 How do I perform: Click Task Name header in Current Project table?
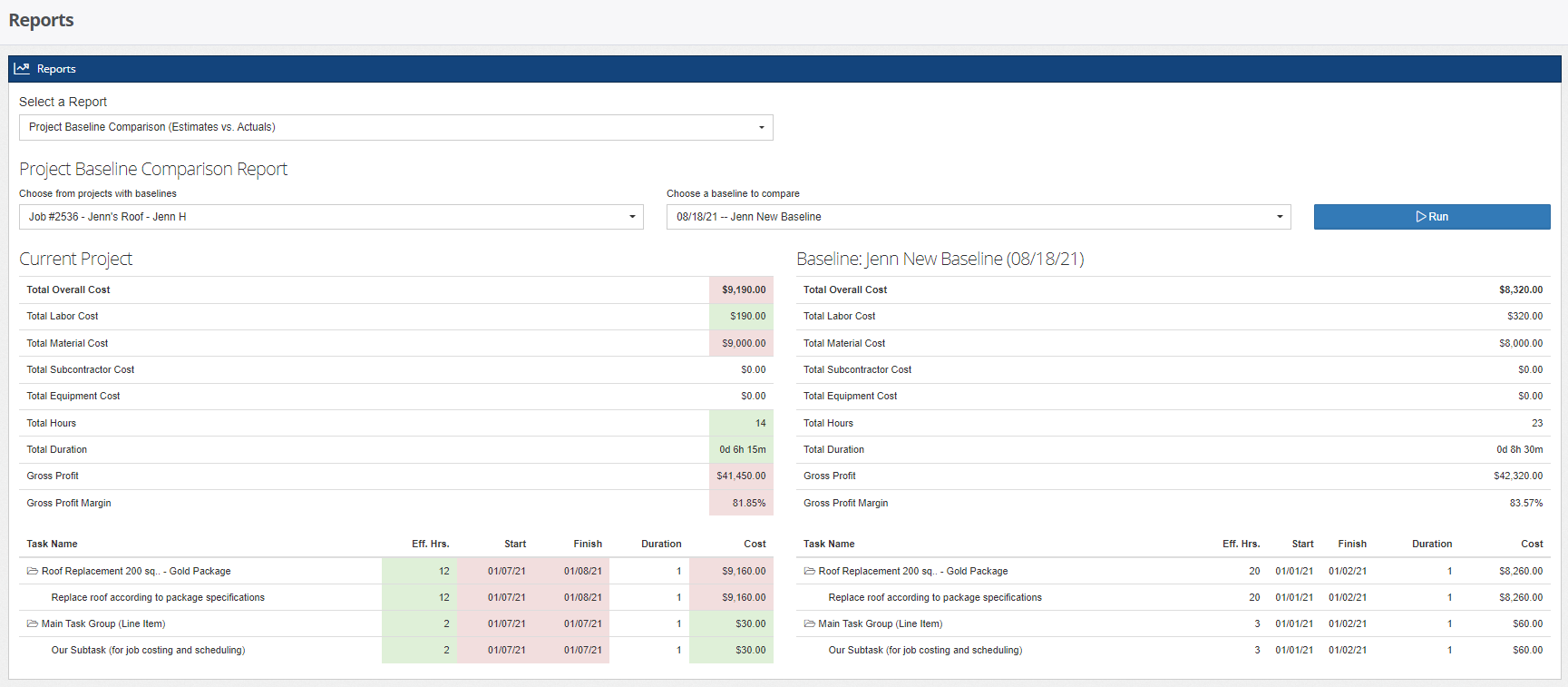coord(52,544)
